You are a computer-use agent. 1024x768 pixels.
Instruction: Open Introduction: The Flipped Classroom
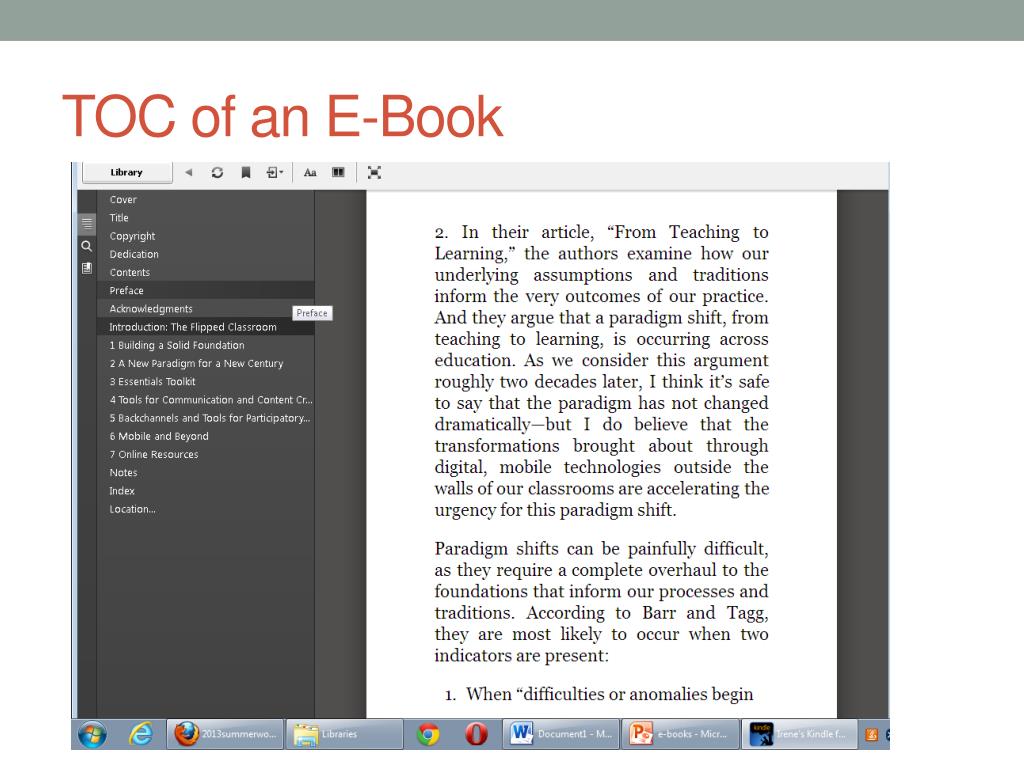(x=206, y=327)
